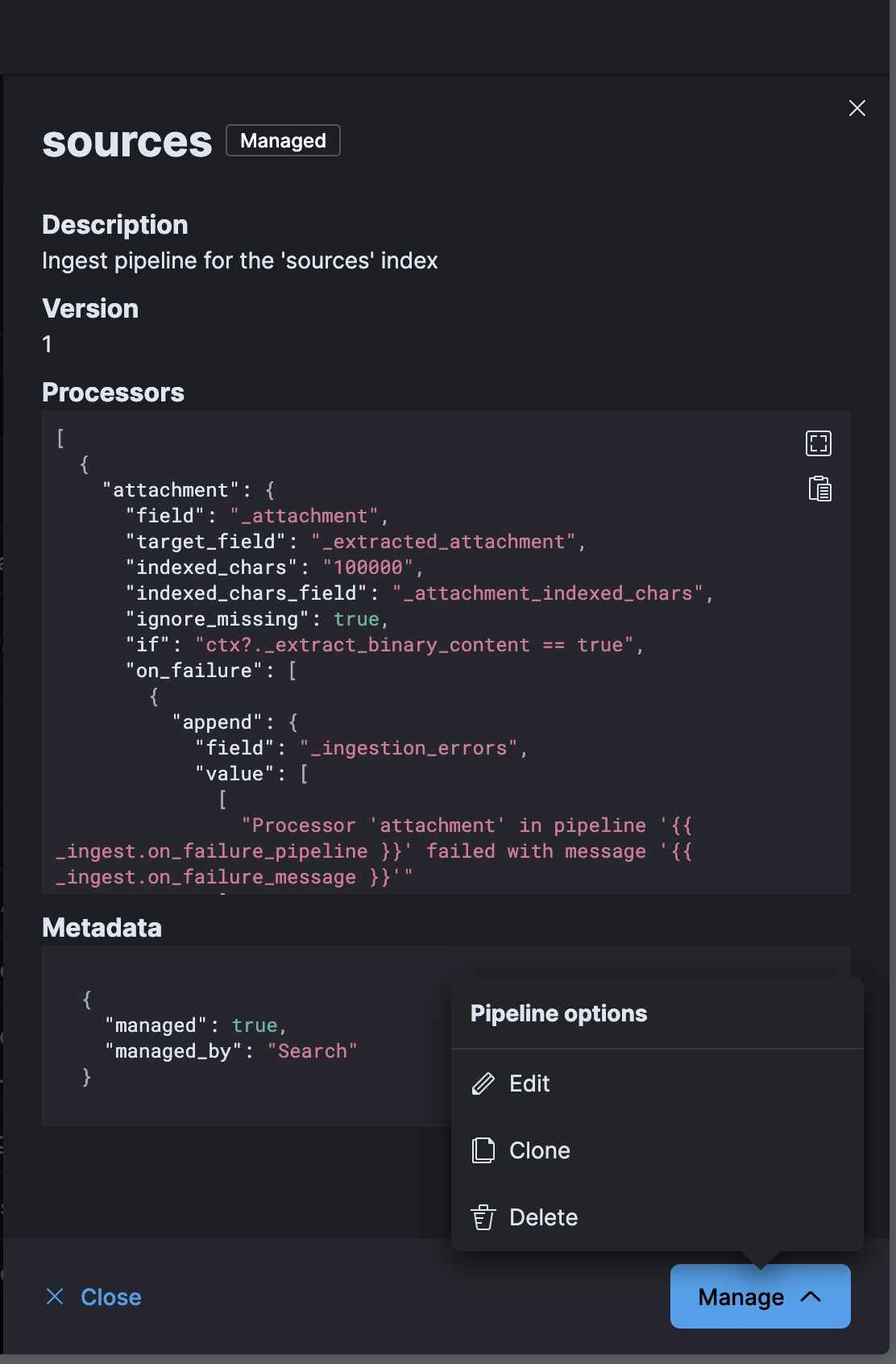Click the Pipeline options menu header
896x1364 pixels.
coord(558,1013)
